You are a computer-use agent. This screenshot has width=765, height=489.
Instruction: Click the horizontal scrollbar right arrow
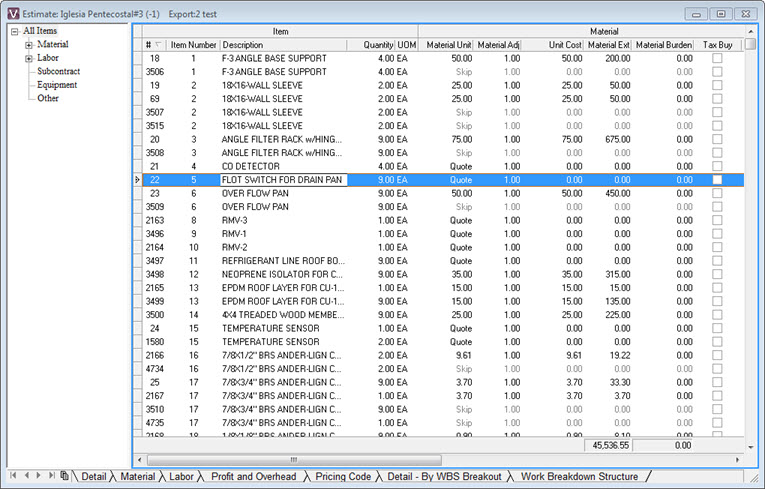[x=737, y=460]
